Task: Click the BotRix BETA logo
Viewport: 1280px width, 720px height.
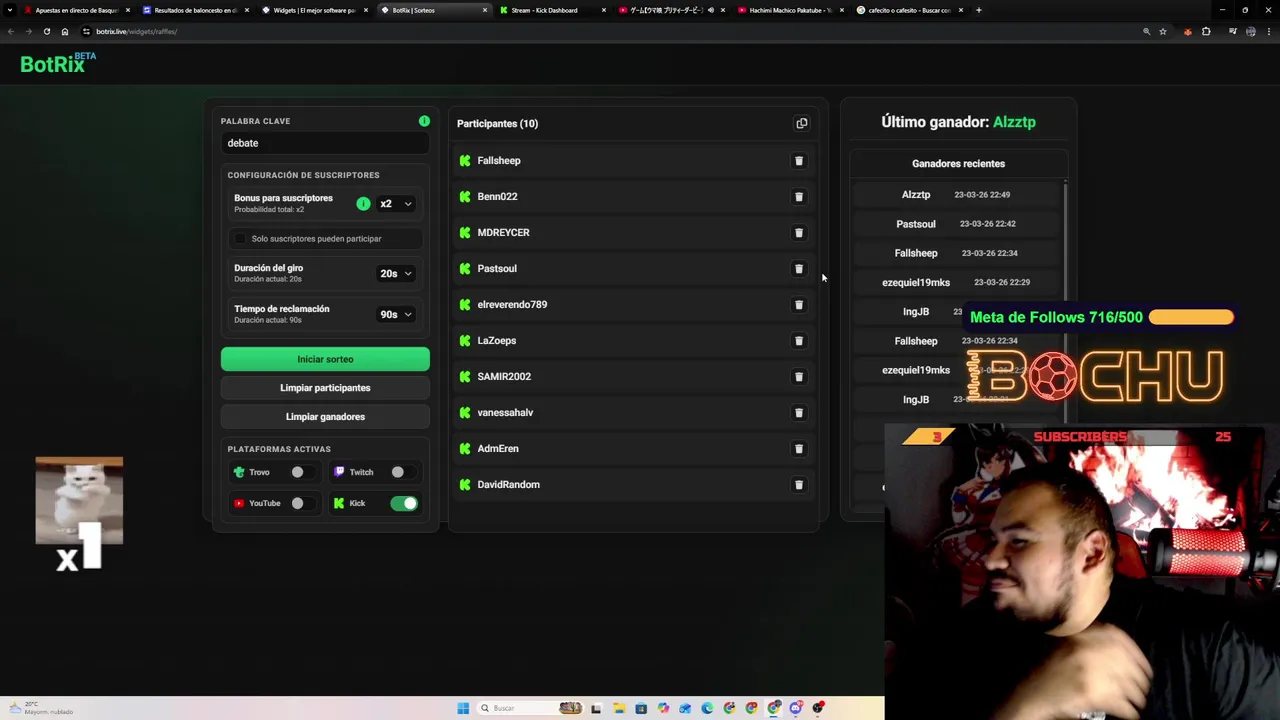Action: (x=58, y=63)
